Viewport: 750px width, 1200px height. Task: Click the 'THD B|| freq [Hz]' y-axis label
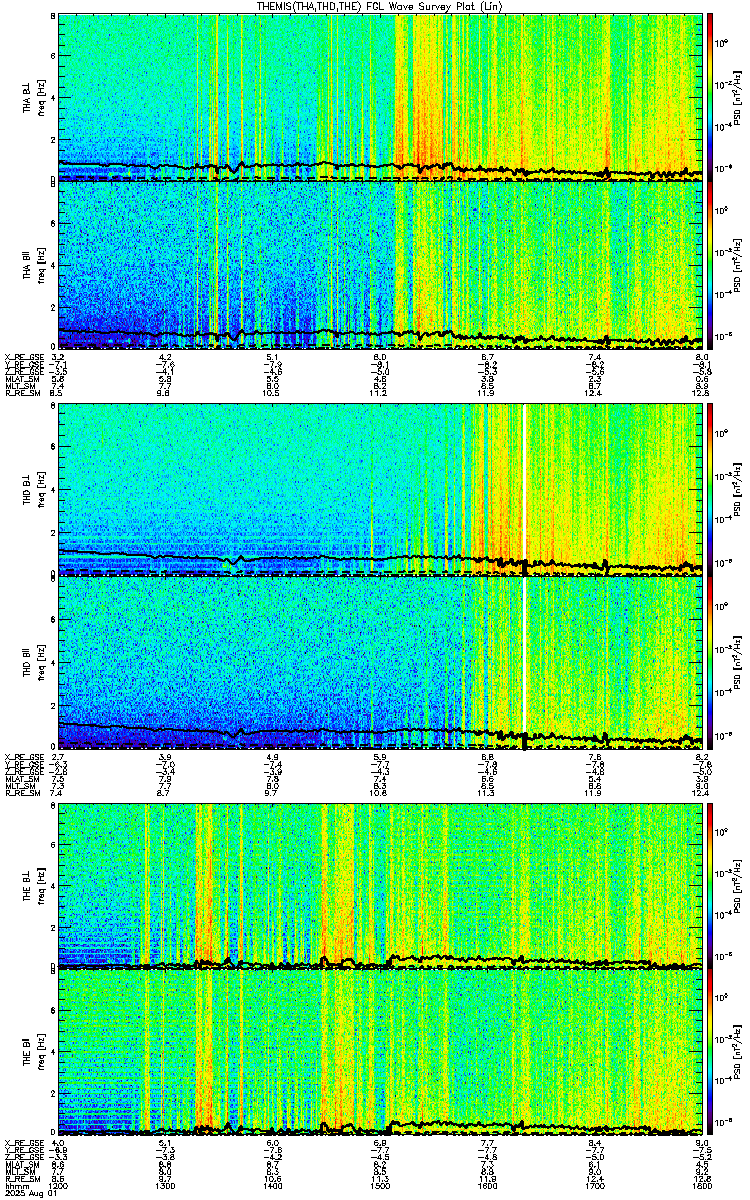tap(33, 663)
